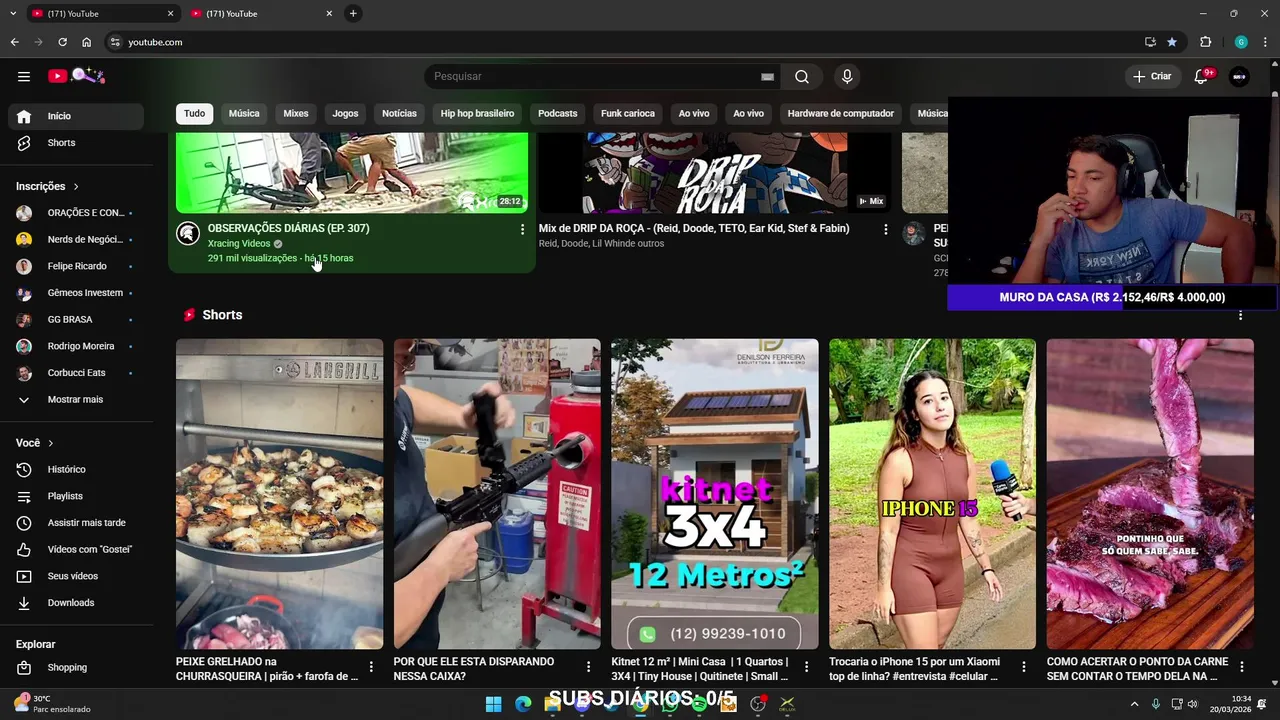Select the Funk carioca chip

point(628,113)
